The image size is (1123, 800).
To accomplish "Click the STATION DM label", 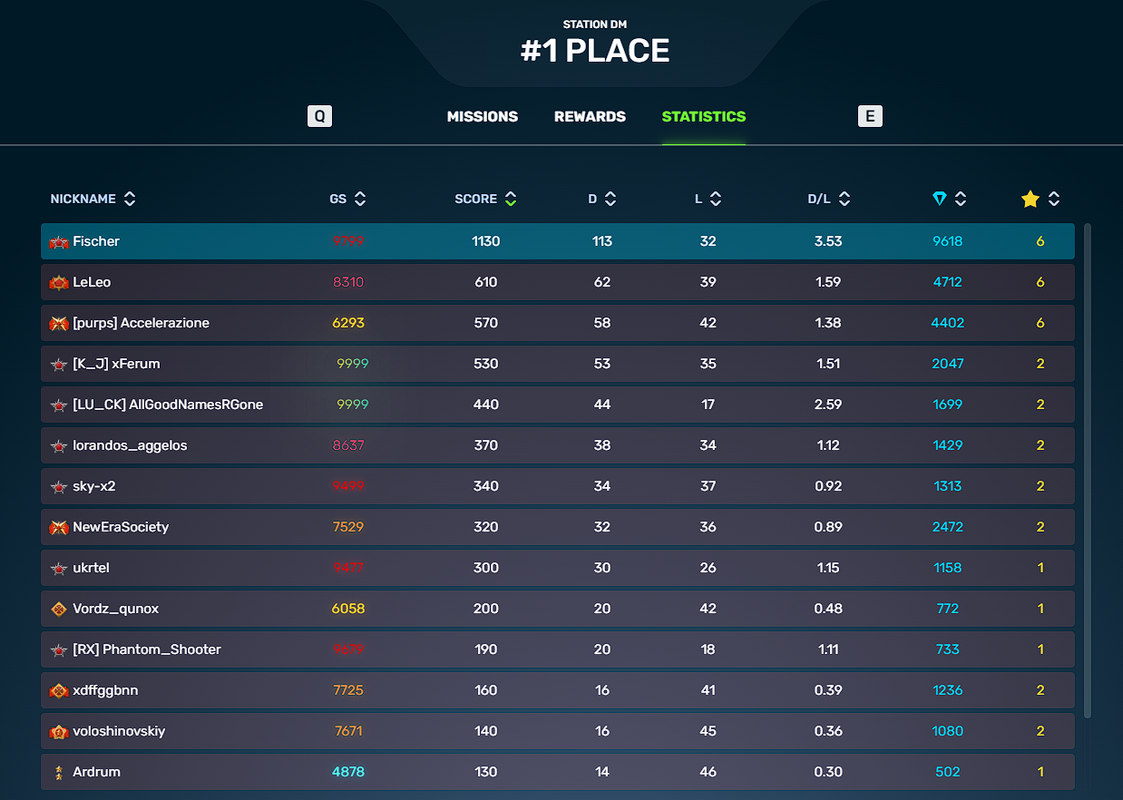I will coord(595,24).
